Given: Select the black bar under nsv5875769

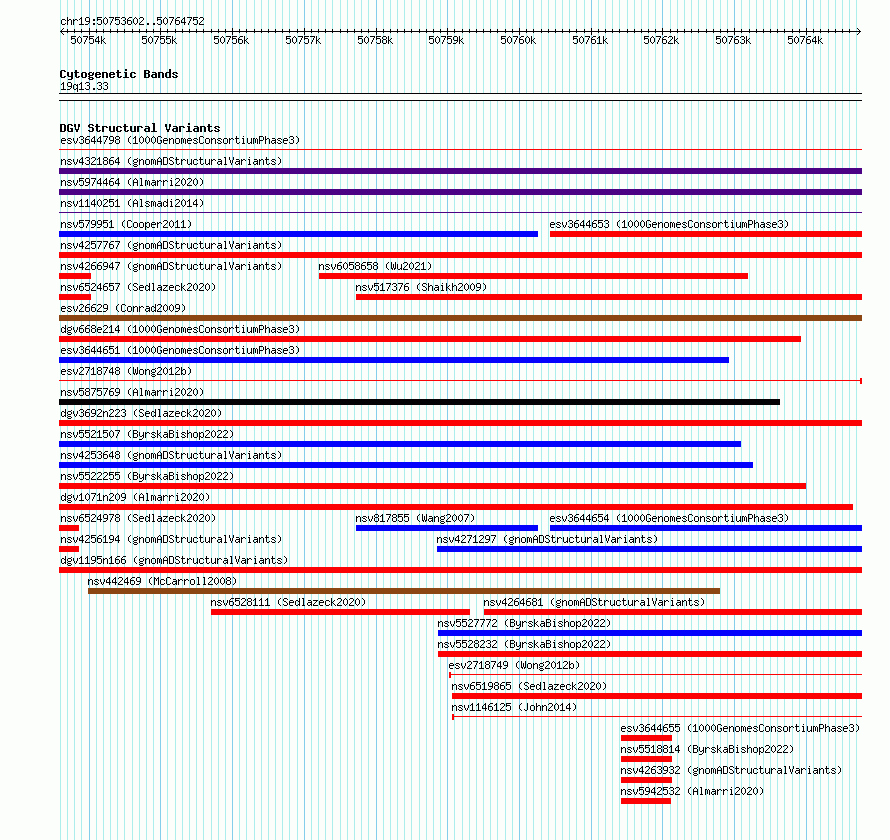Looking at the screenshot, I should click(x=419, y=402).
